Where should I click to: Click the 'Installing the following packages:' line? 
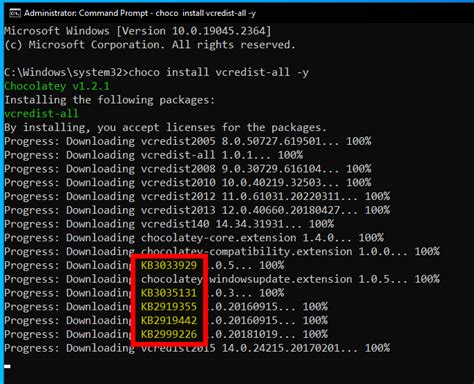point(110,100)
